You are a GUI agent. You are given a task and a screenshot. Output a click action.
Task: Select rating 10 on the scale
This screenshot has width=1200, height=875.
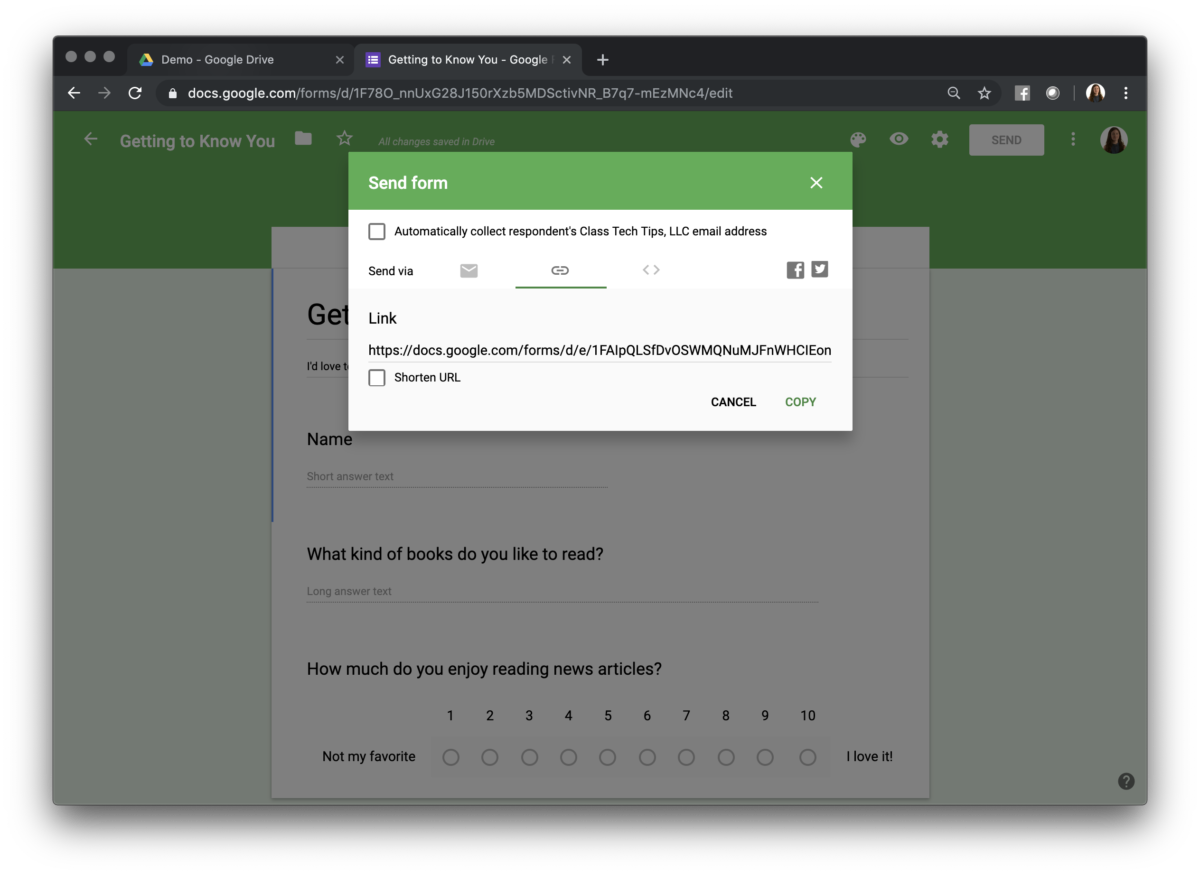click(x=808, y=757)
